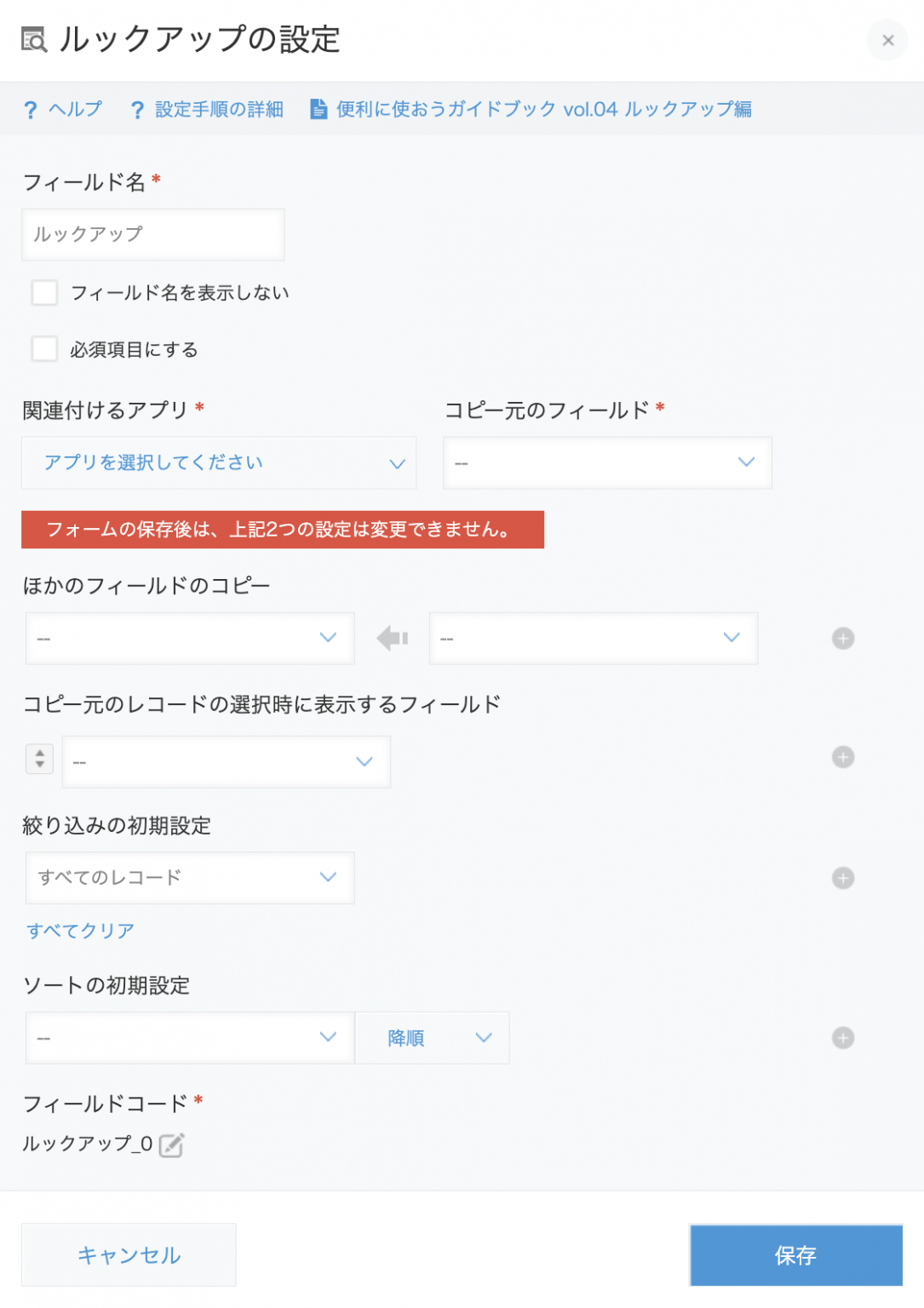Add another sort condition with the plus icon
Image resolution: width=924 pixels, height=1308 pixels.
point(842,1037)
